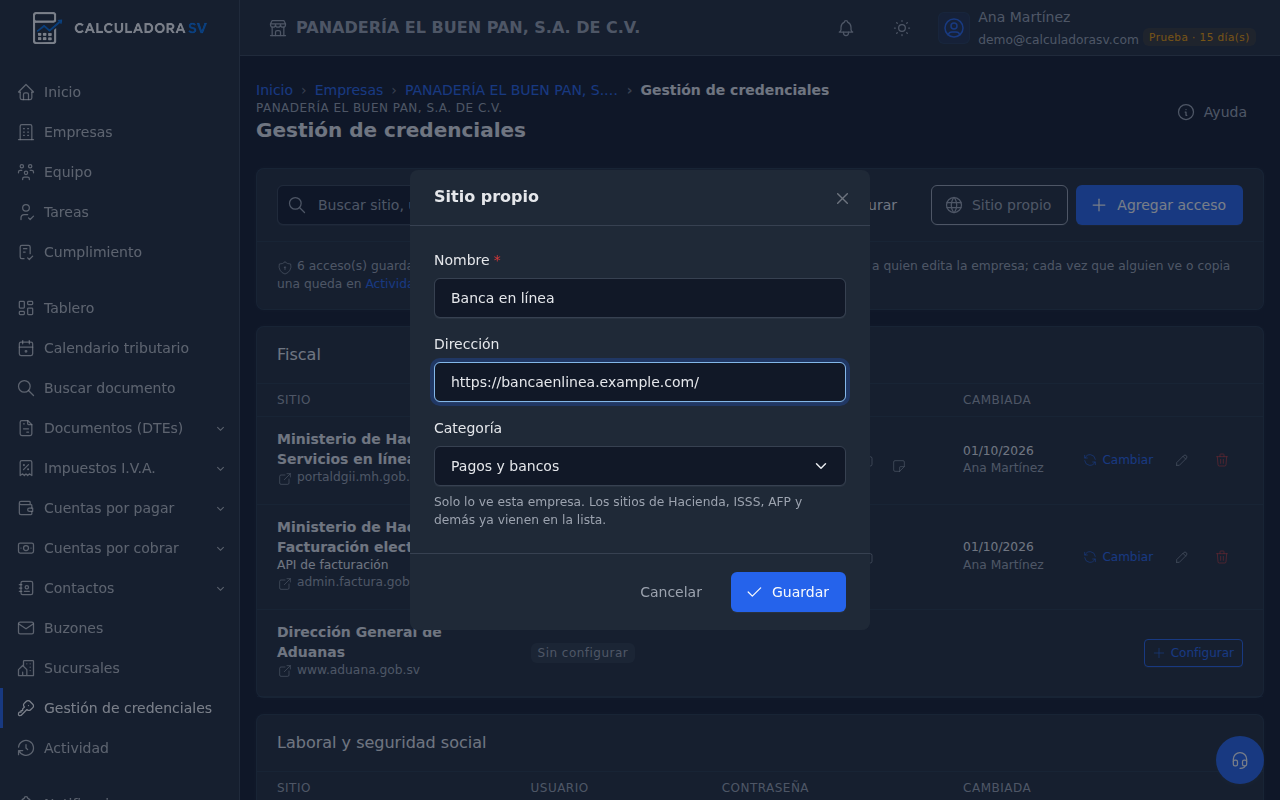Click the Impuestos I.V.A. percent icon

click(26, 468)
